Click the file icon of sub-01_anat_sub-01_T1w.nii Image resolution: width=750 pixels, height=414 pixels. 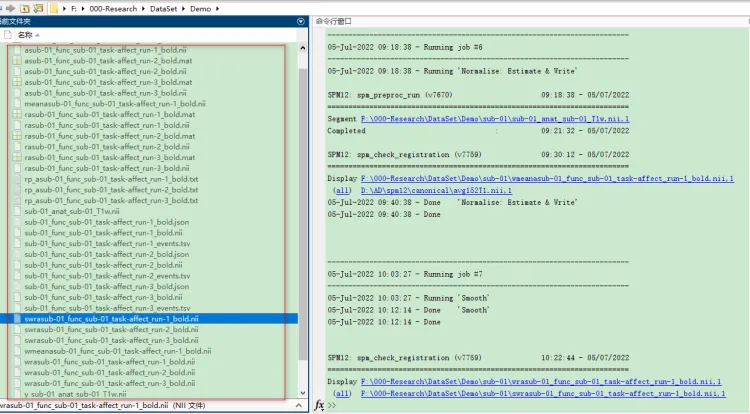pyautogui.click(x=16, y=211)
